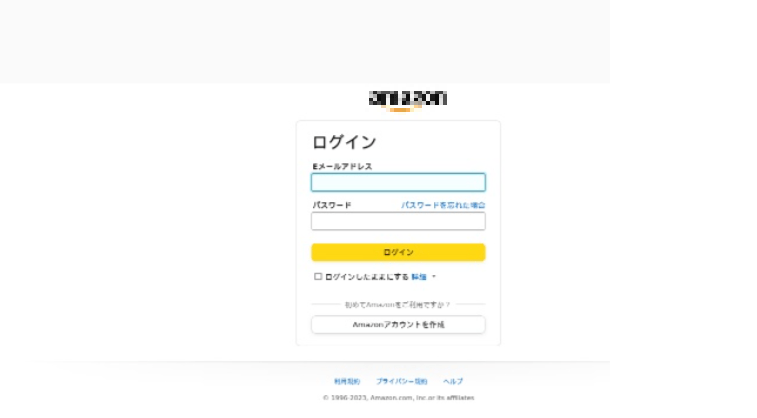The image size is (757, 418).
Task: Tick the ログインしたままにする checkbox
Action: pyautogui.click(x=318, y=276)
